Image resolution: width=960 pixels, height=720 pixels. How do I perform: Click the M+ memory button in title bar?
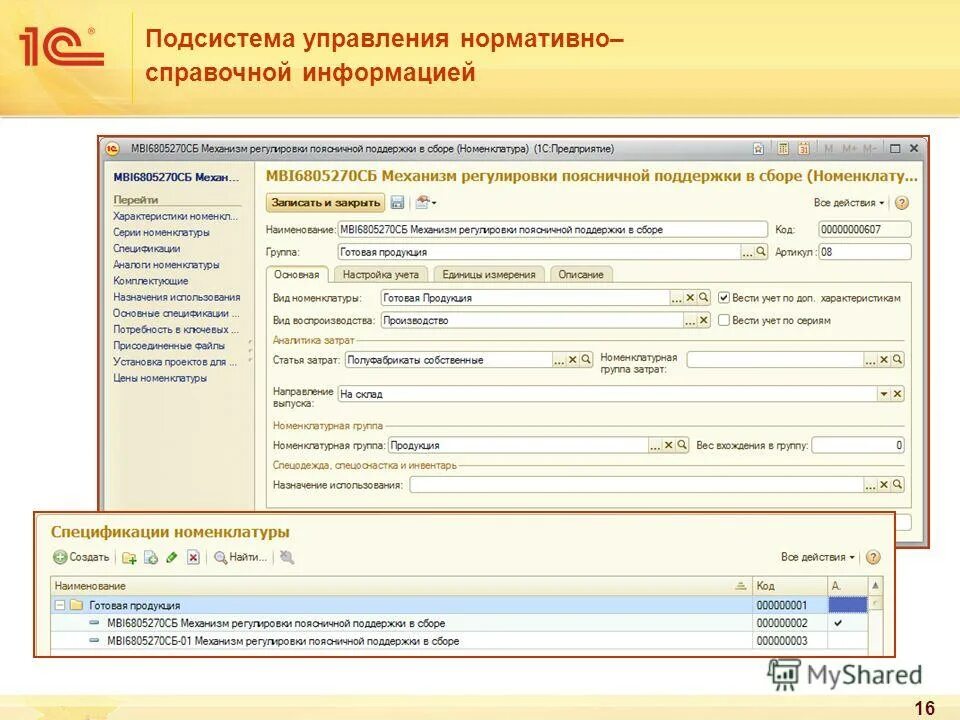pos(849,149)
